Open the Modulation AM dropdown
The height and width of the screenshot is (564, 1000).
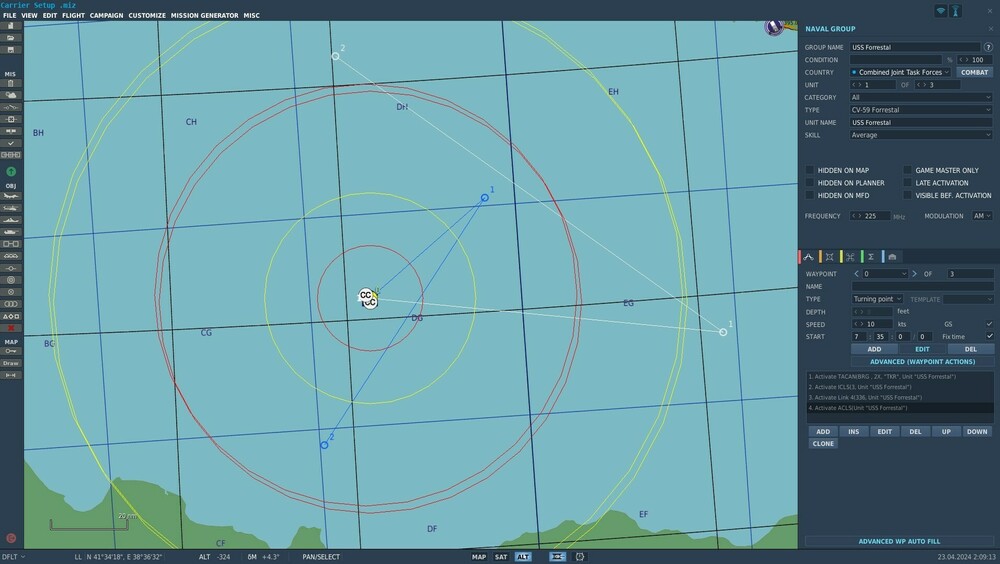(982, 216)
